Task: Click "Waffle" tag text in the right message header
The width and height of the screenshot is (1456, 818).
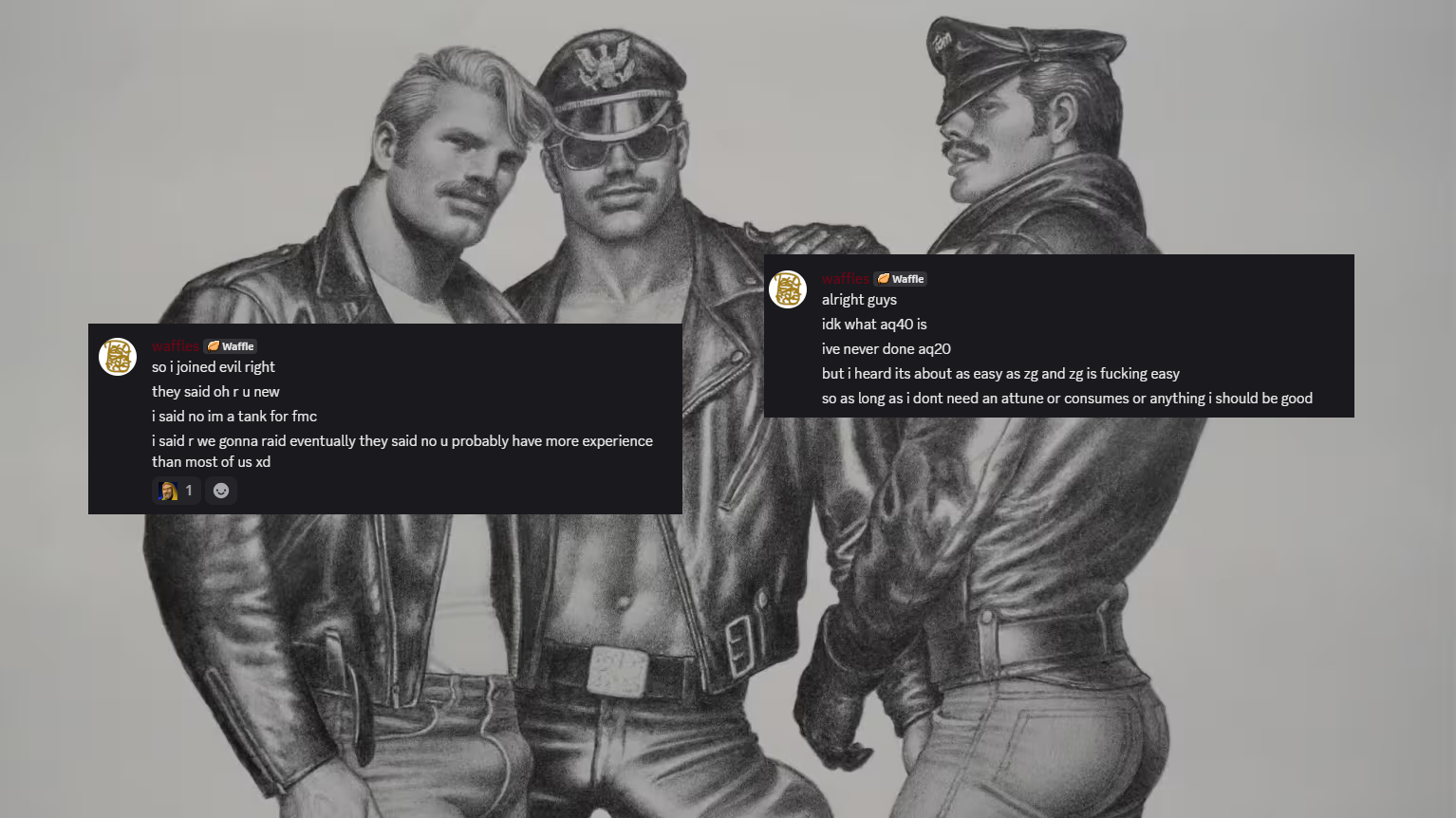Action: (x=908, y=279)
